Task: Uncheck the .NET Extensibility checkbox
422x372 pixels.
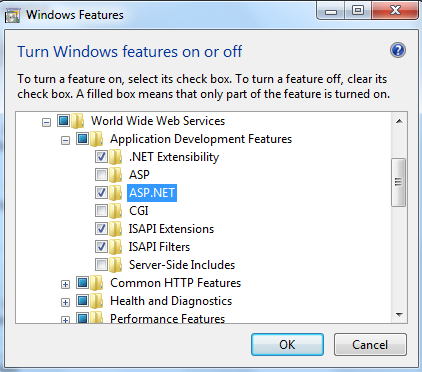Action: (101, 156)
